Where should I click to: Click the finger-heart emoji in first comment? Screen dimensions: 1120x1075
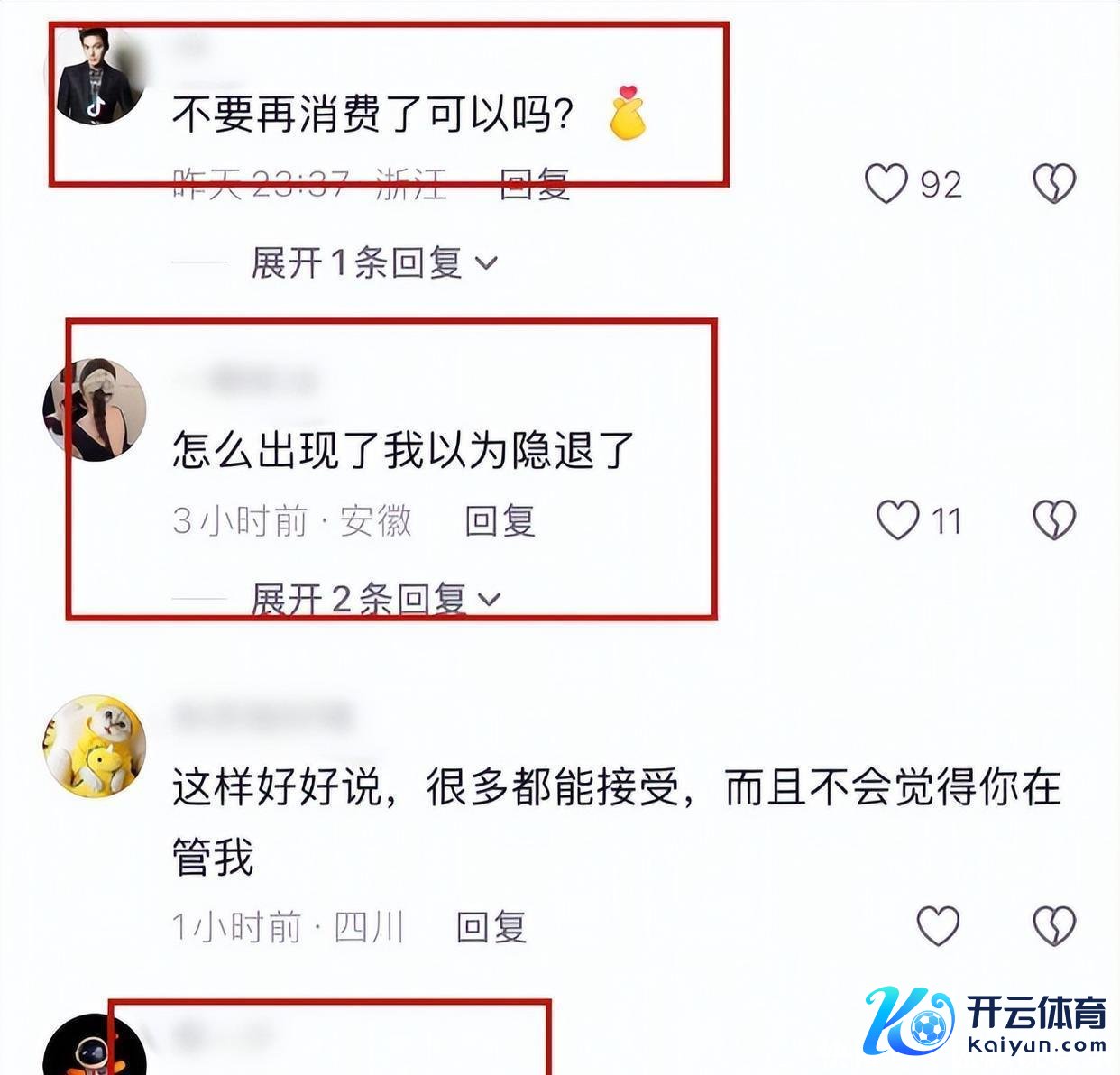(x=628, y=113)
